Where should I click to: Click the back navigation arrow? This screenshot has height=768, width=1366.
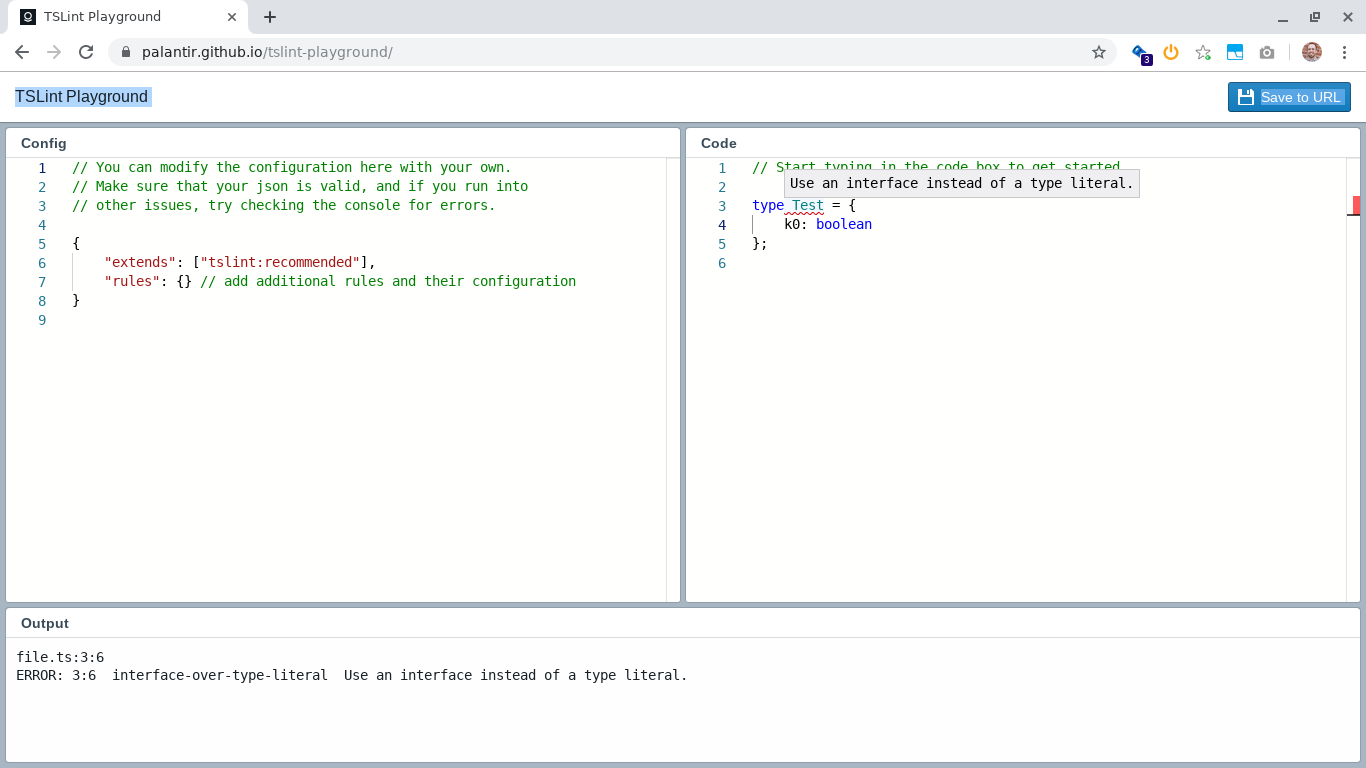pyautogui.click(x=21, y=52)
